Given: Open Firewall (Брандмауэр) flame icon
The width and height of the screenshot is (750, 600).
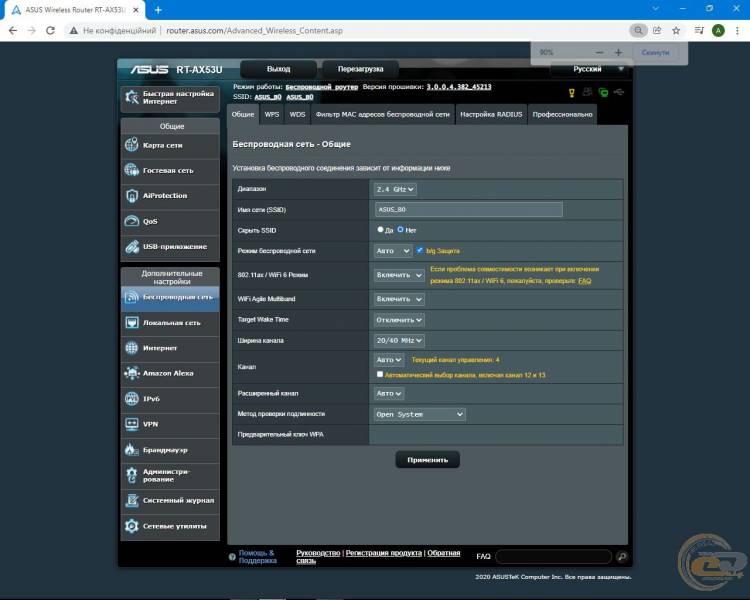Looking at the screenshot, I should pos(132,450).
